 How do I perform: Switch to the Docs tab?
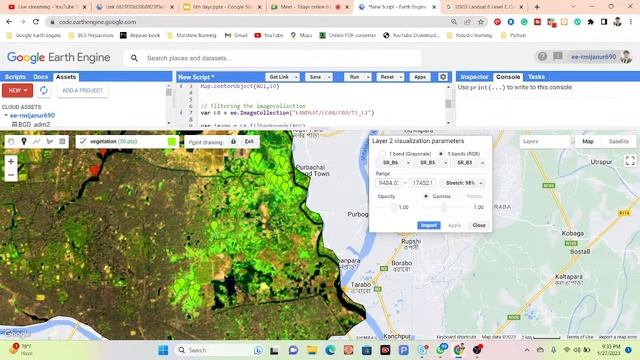(40, 77)
